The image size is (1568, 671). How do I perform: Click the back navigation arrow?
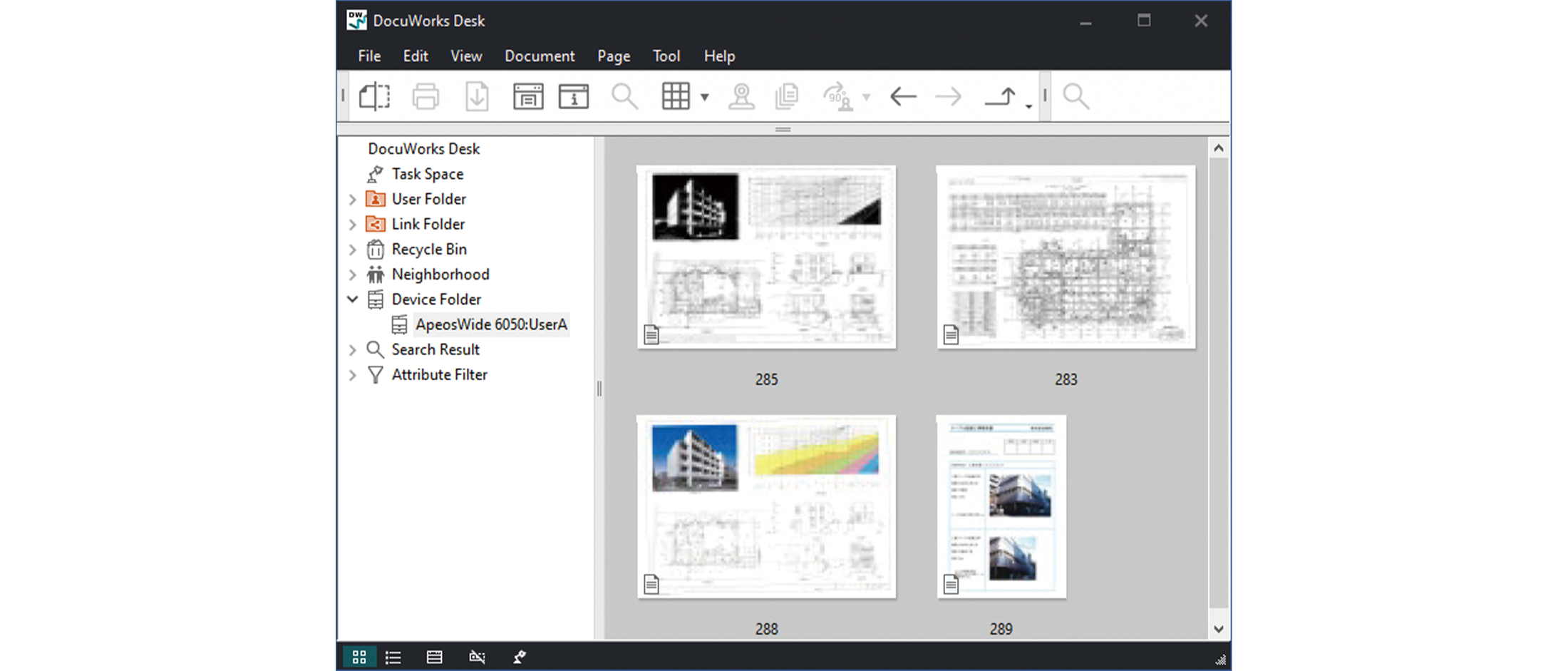(903, 96)
